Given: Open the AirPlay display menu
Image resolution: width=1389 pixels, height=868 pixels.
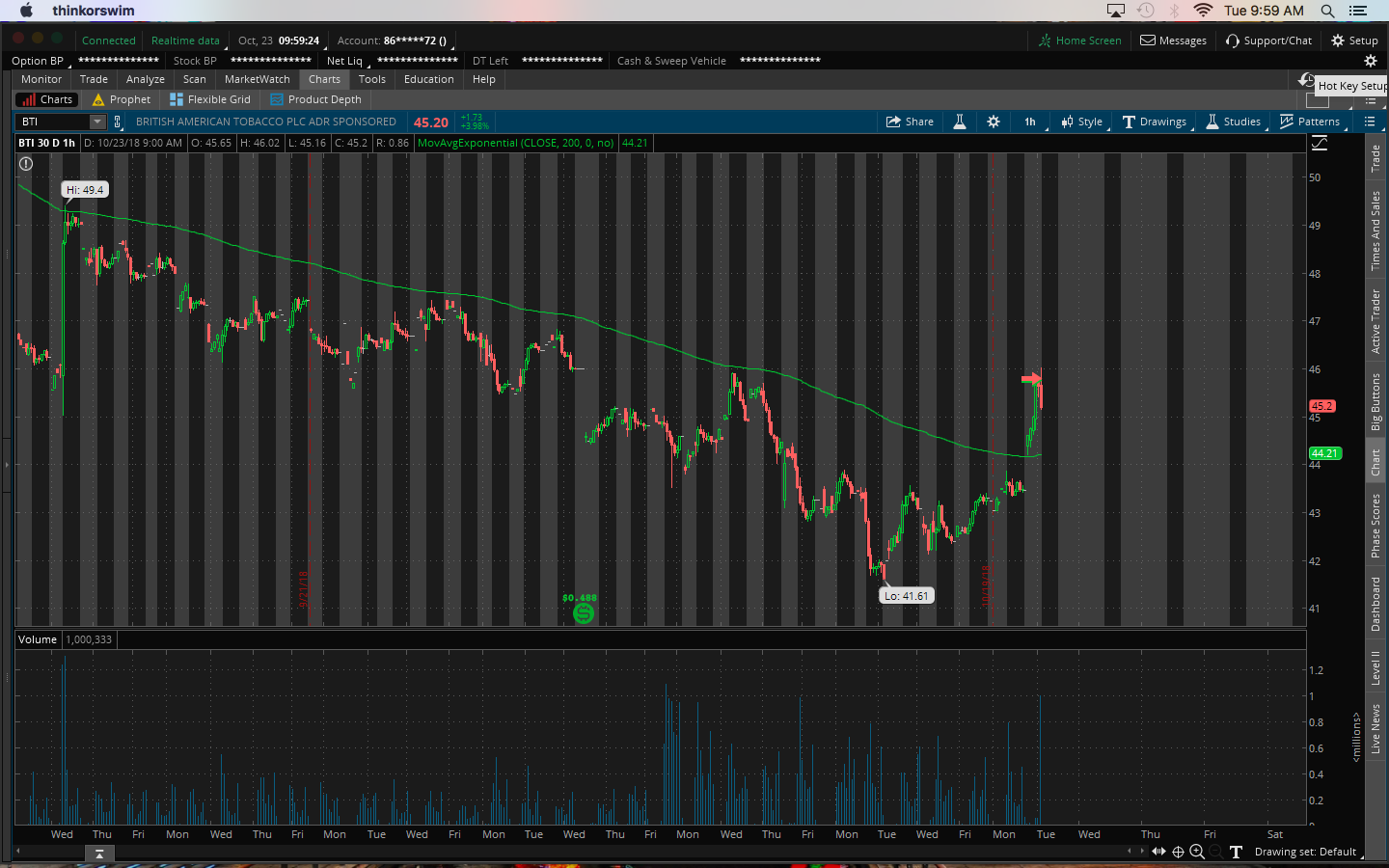Looking at the screenshot, I should click(x=1116, y=11).
